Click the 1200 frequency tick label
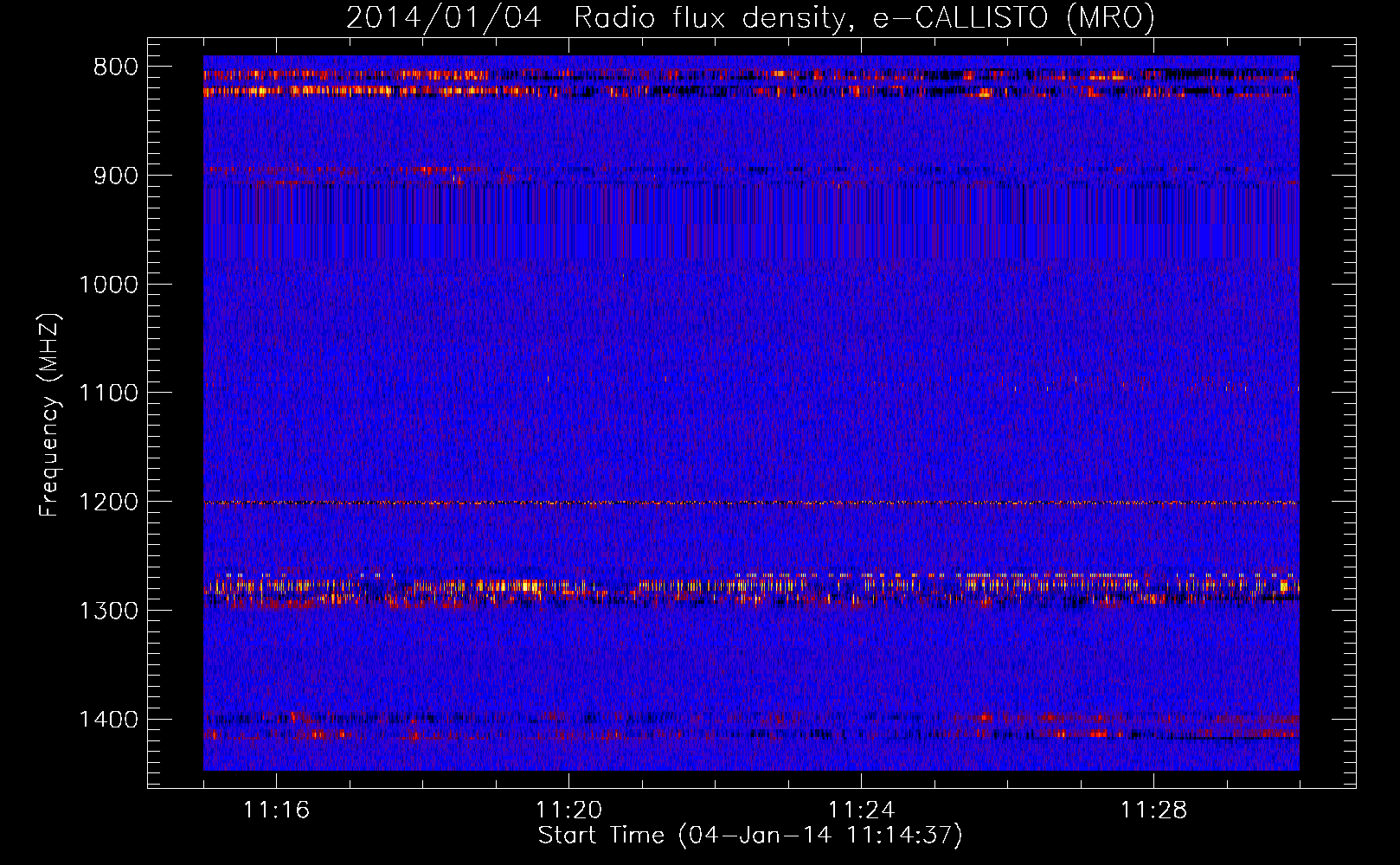 (x=108, y=503)
